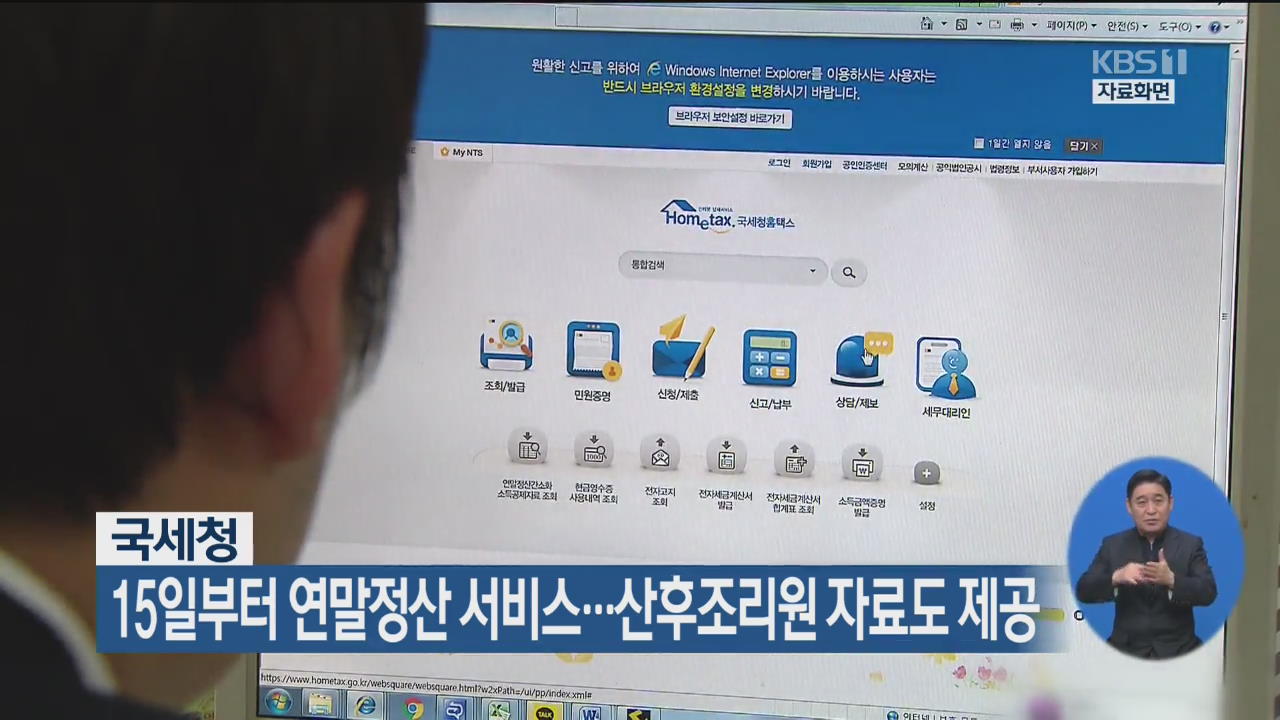Click the 회원가입 link

pos(816,165)
